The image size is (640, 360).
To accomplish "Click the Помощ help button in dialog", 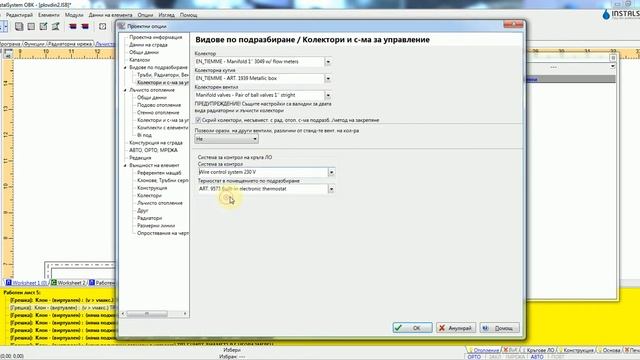I will coord(500,328).
